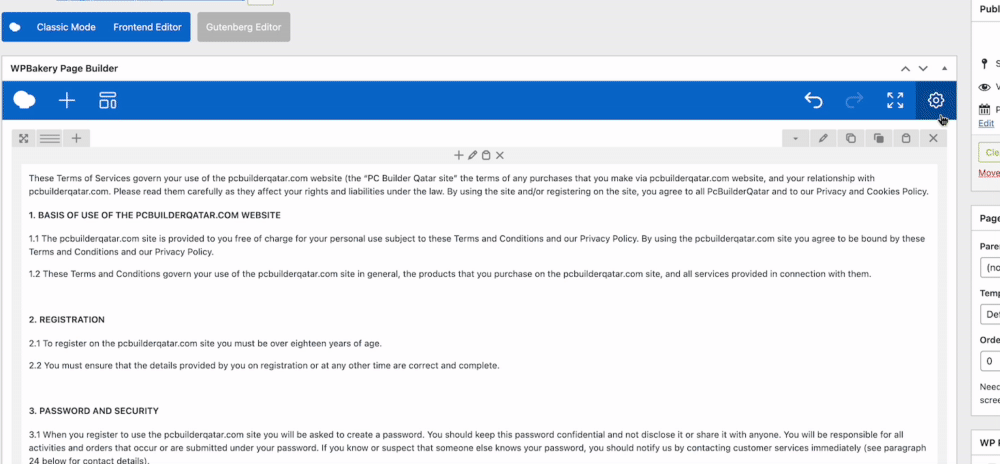Collapse the WPBakery Page Builder panel
This screenshot has width=1000, height=464.
945,68
